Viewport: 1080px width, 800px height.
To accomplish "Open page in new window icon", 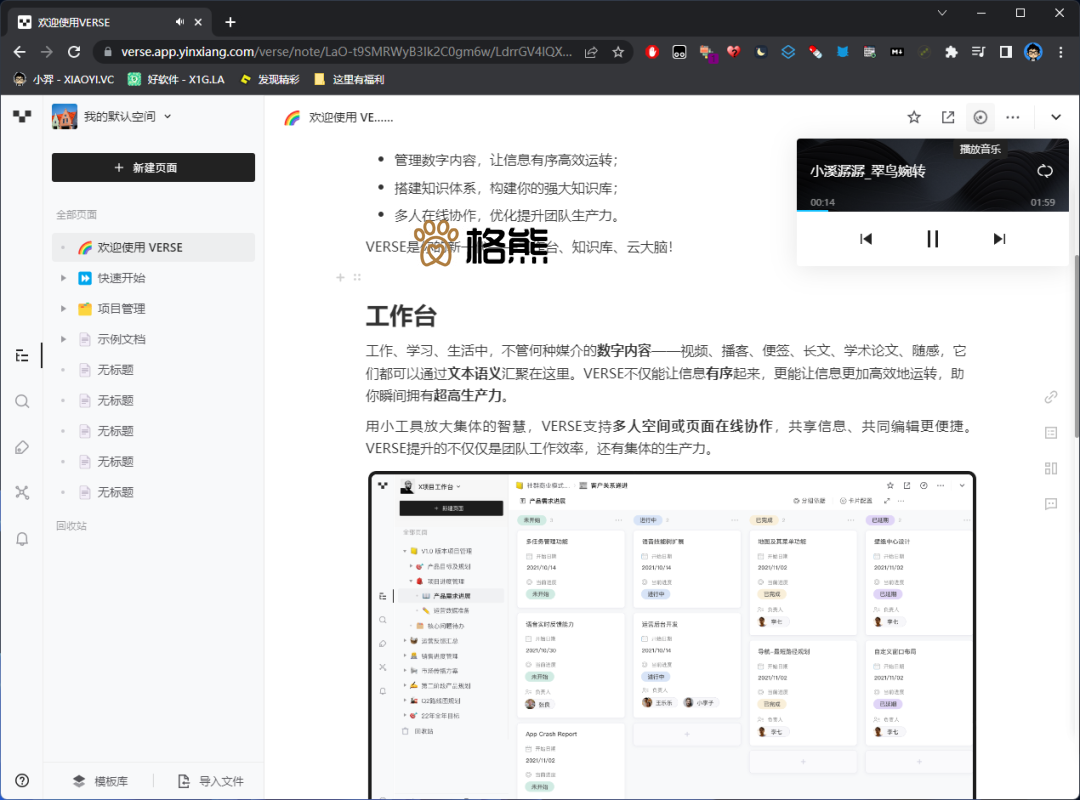I will 948,117.
